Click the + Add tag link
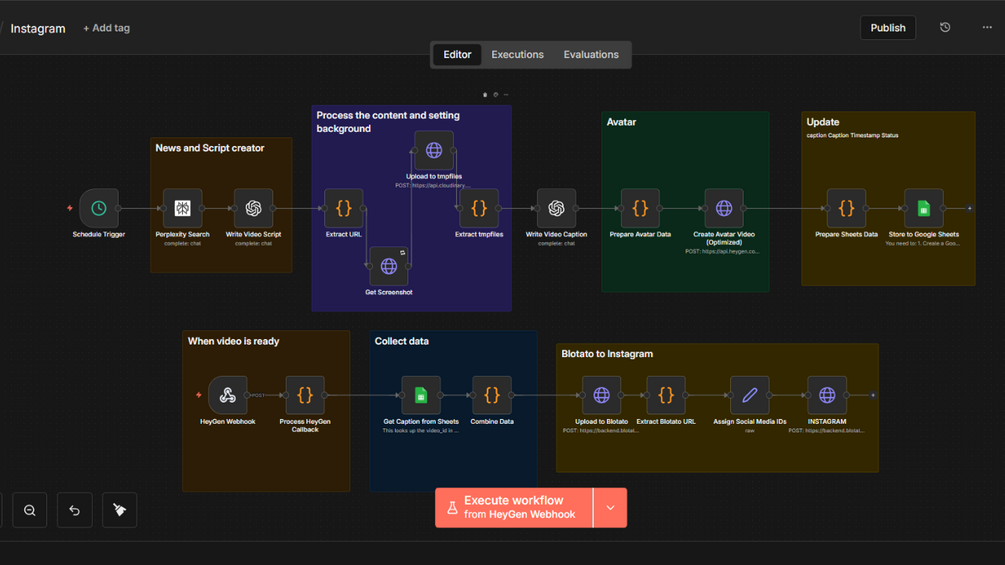 click(106, 28)
